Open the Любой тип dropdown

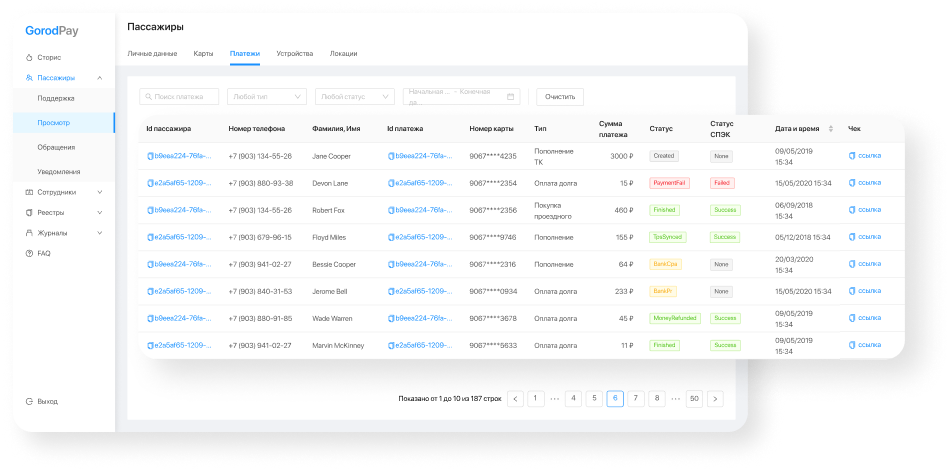click(x=267, y=97)
